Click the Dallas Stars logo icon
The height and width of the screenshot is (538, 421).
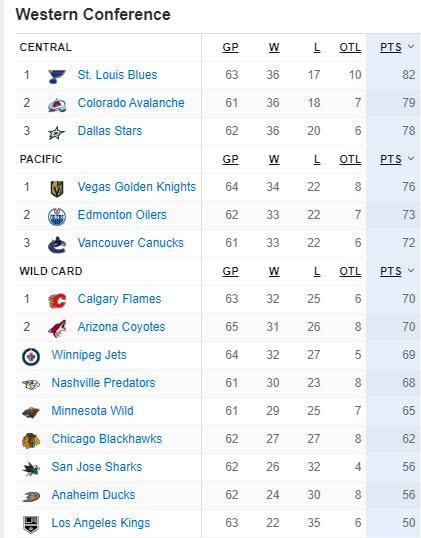point(57,132)
